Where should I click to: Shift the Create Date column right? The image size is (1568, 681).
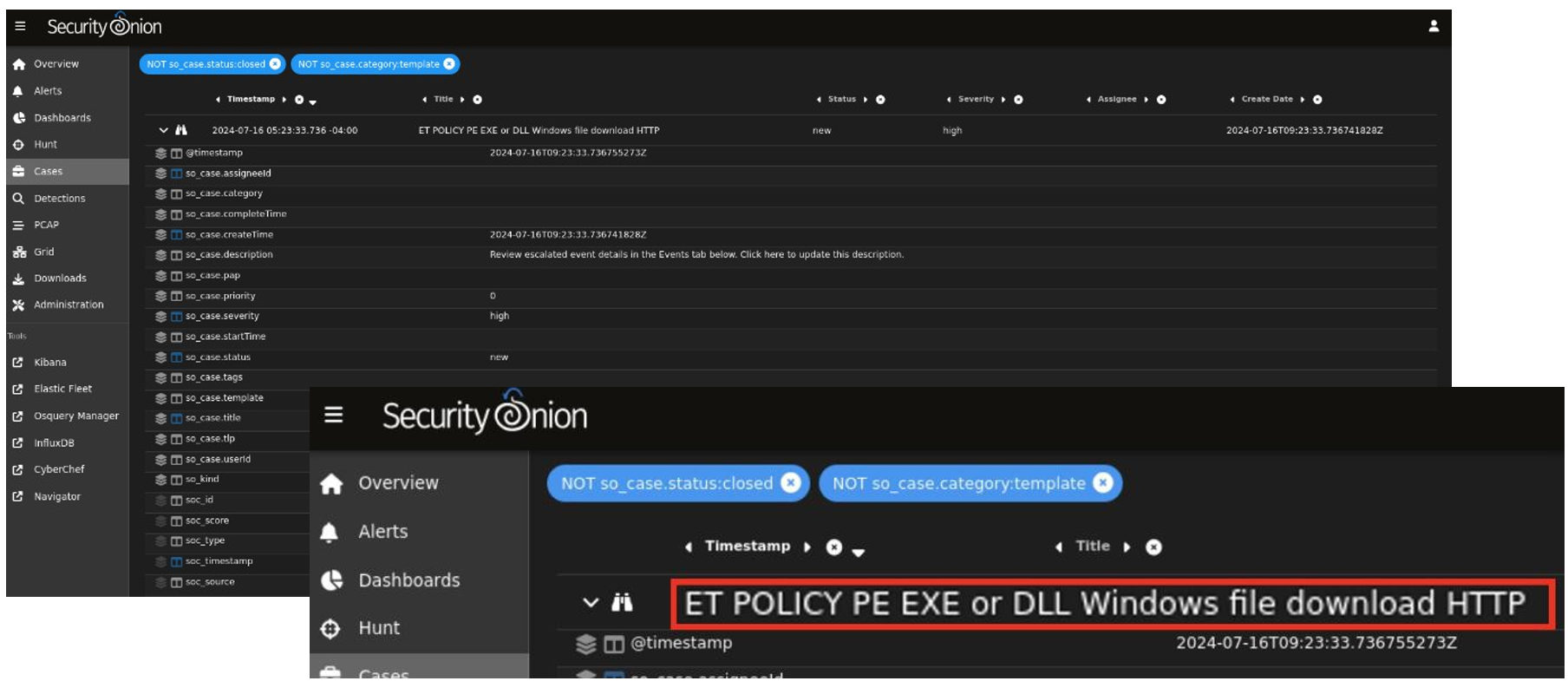tap(1303, 100)
